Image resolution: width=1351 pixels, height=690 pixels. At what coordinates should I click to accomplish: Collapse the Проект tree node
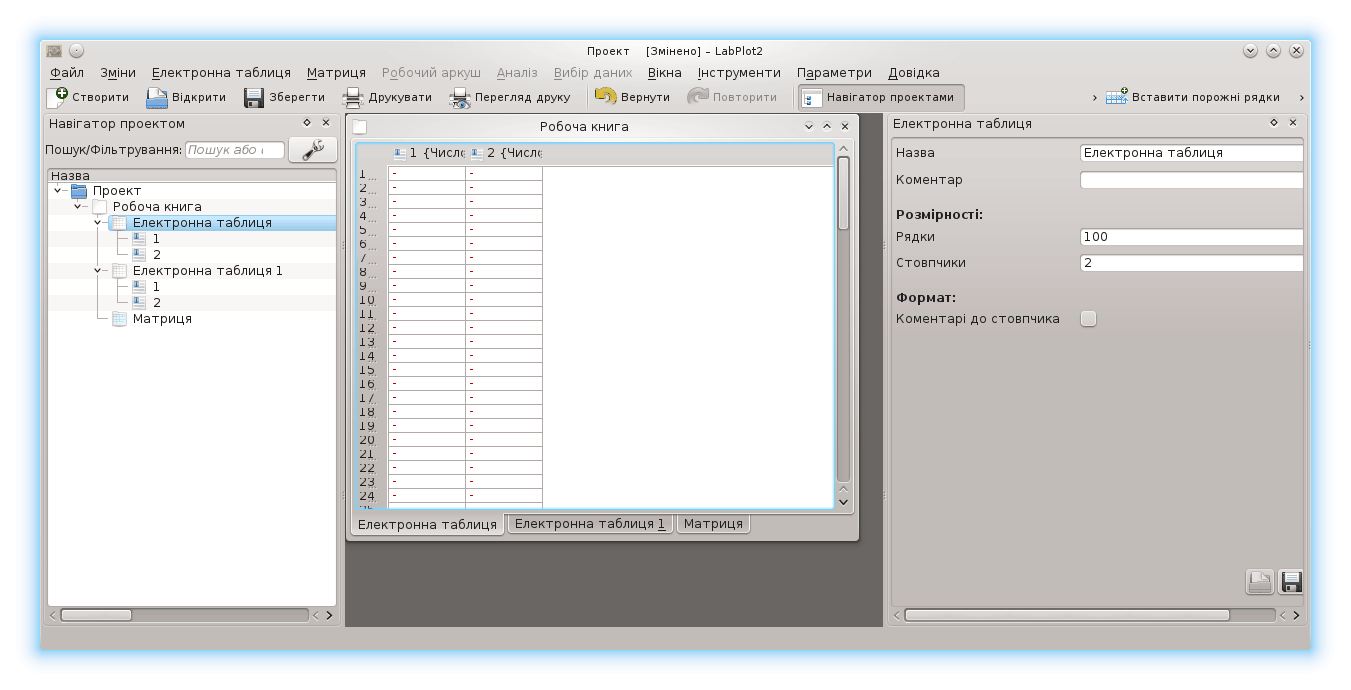[58, 191]
